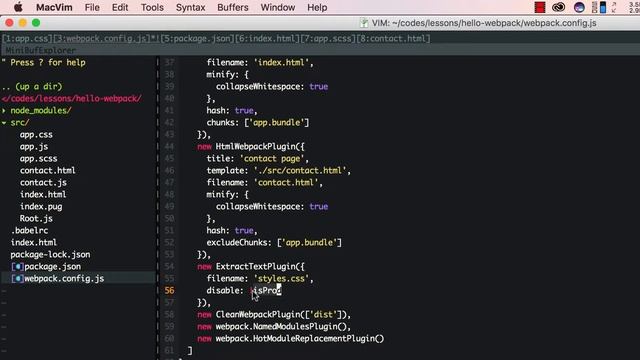Open contact.html in file tree

click(47, 171)
